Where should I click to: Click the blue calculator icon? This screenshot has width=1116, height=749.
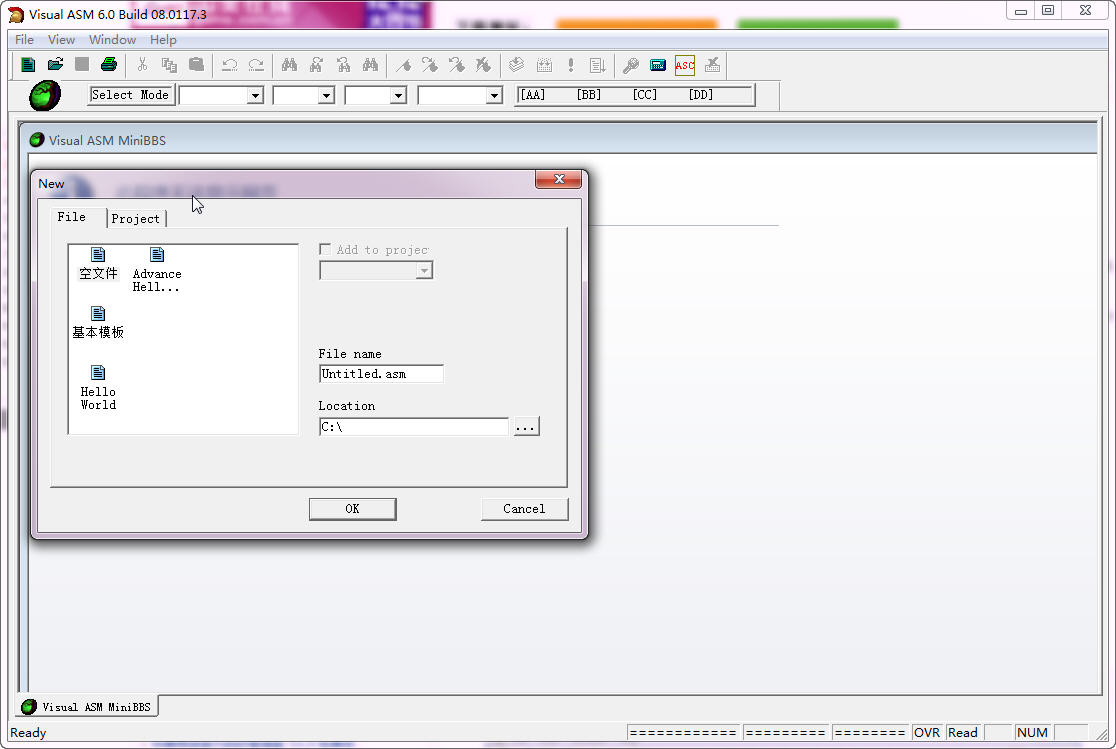(658, 65)
